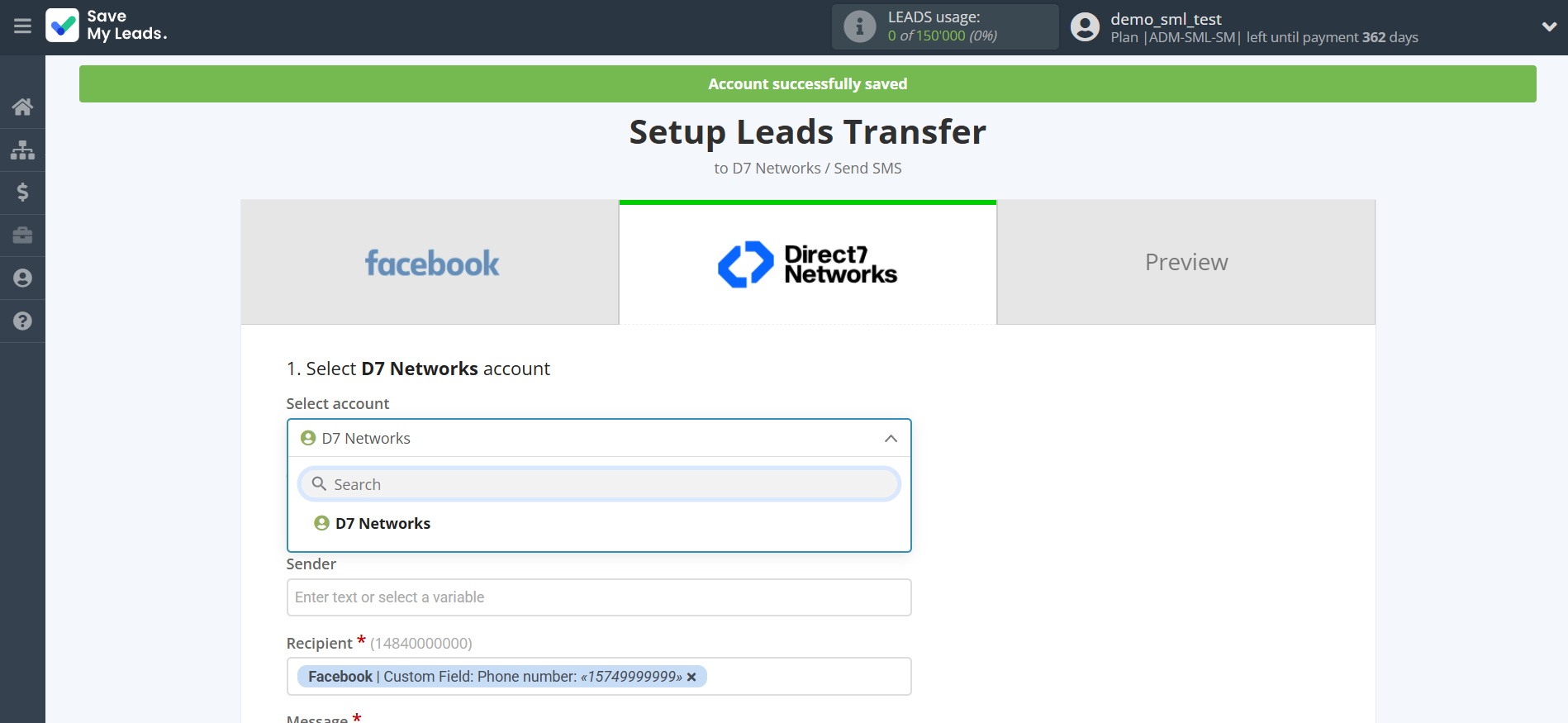Open the briefcase sidebar icon
The height and width of the screenshot is (723, 1568).
point(22,235)
